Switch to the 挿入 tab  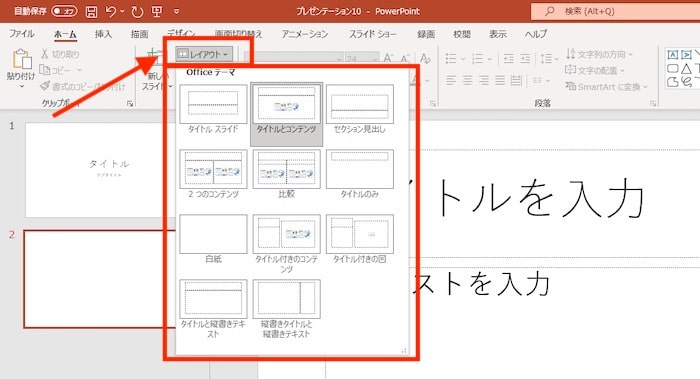103,34
